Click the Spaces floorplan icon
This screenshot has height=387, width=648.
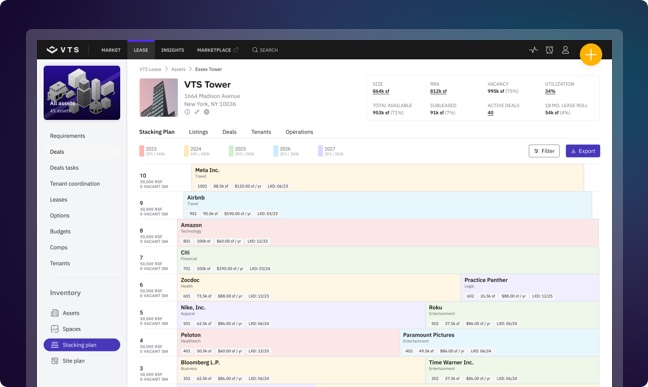(x=55, y=329)
